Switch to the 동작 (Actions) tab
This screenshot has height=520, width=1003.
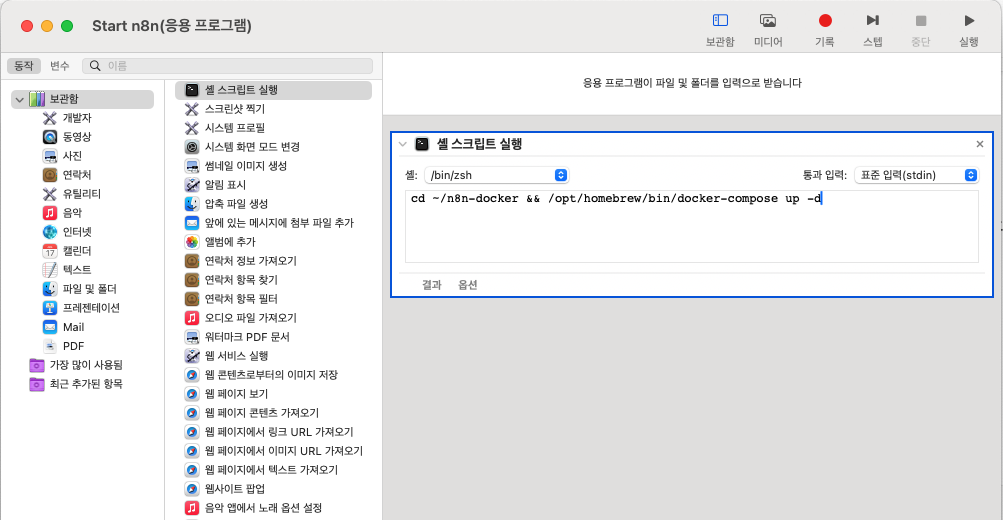[x=24, y=66]
